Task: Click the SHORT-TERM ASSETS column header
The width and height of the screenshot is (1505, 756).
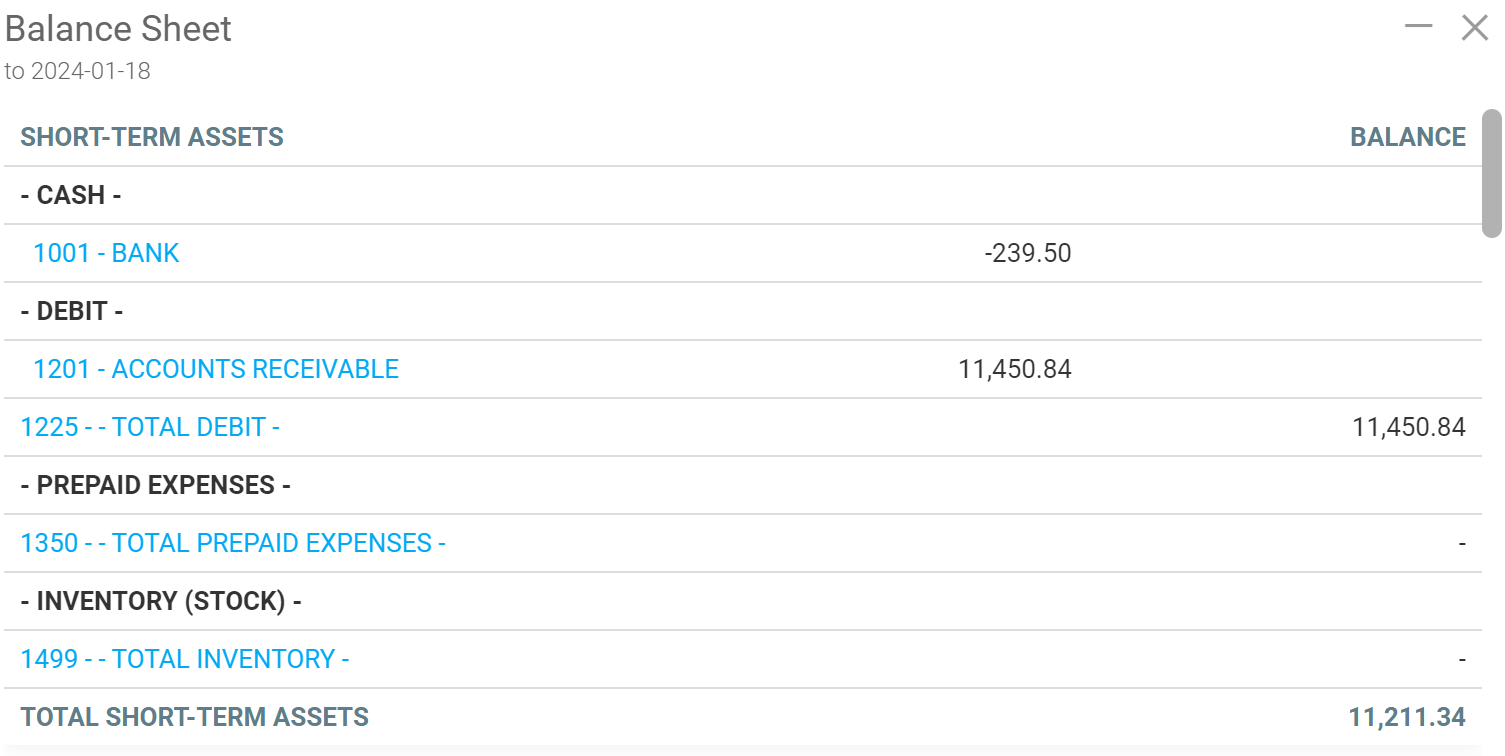Action: coord(152,137)
